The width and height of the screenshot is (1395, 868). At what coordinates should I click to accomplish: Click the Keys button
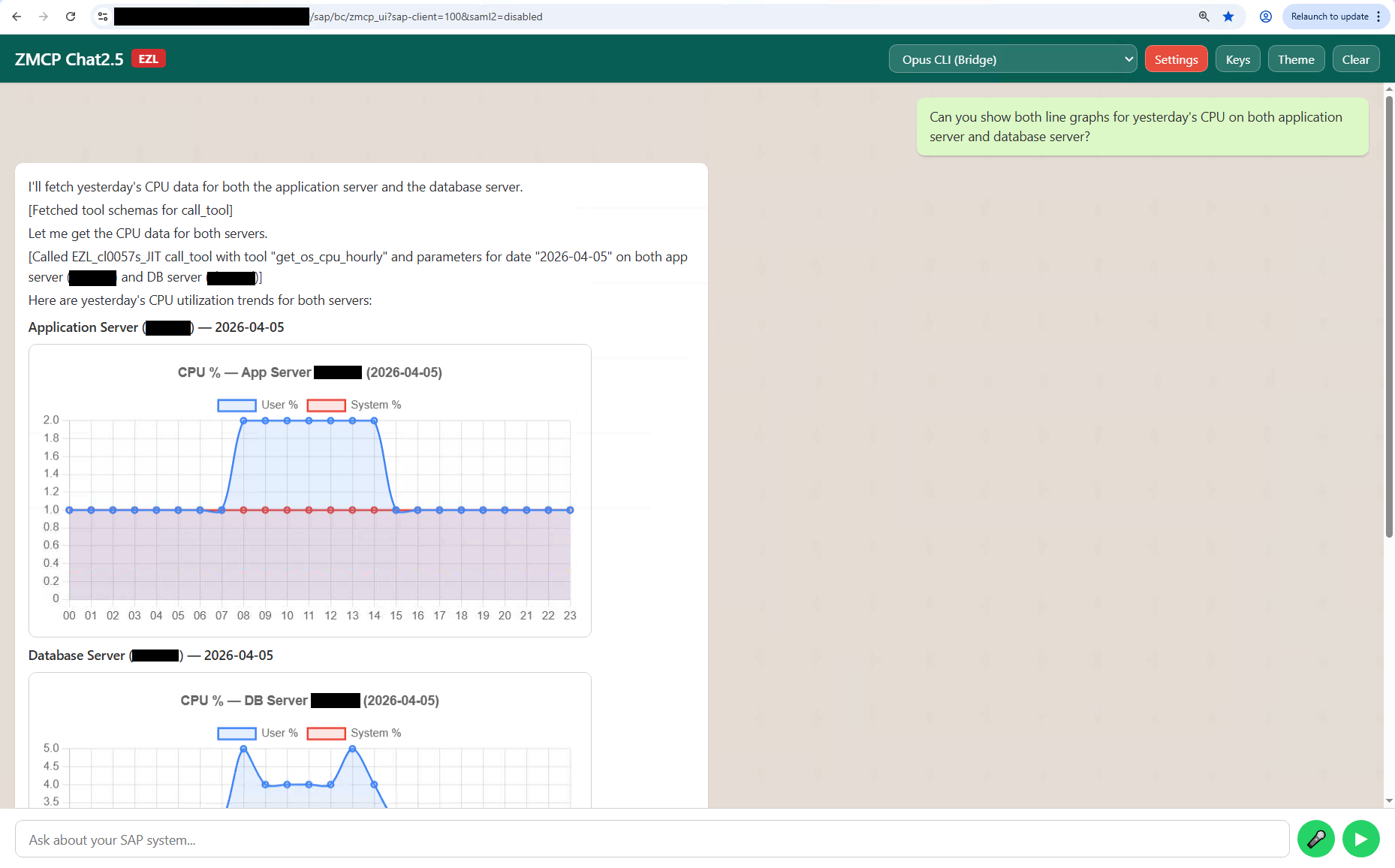[1237, 59]
